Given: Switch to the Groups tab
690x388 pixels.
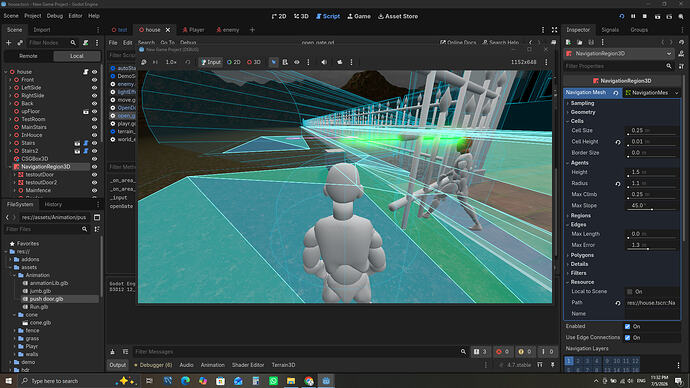Looking at the screenshot, I should click(x=639, y=30).
